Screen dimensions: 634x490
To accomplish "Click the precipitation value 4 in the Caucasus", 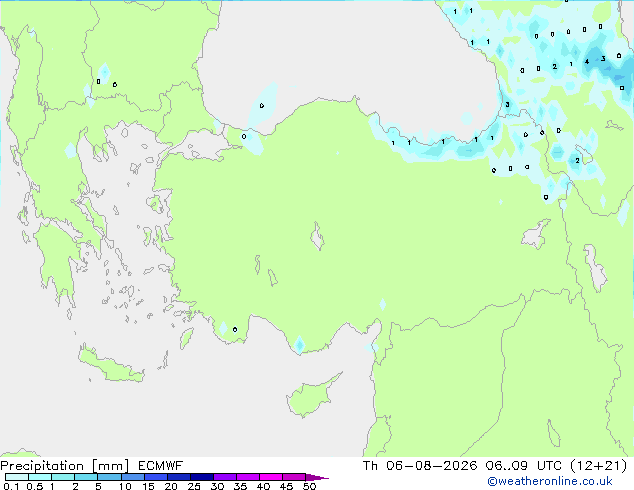I will pyautogui.click(x=587, y=61).
